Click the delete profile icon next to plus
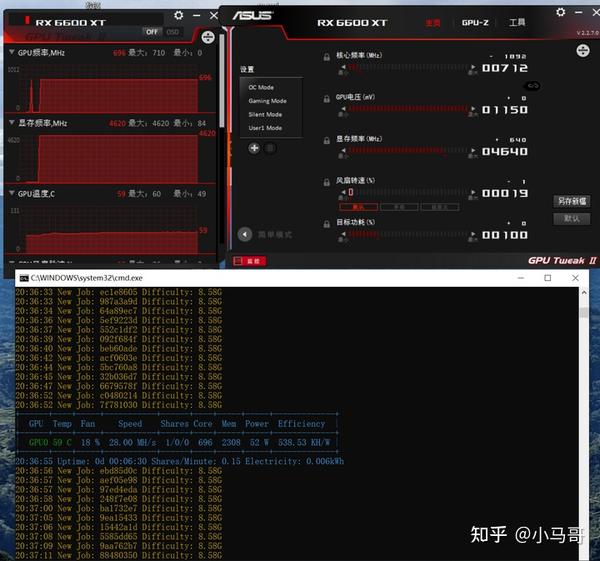Screen dimensions: 600x561 point(270,148)
